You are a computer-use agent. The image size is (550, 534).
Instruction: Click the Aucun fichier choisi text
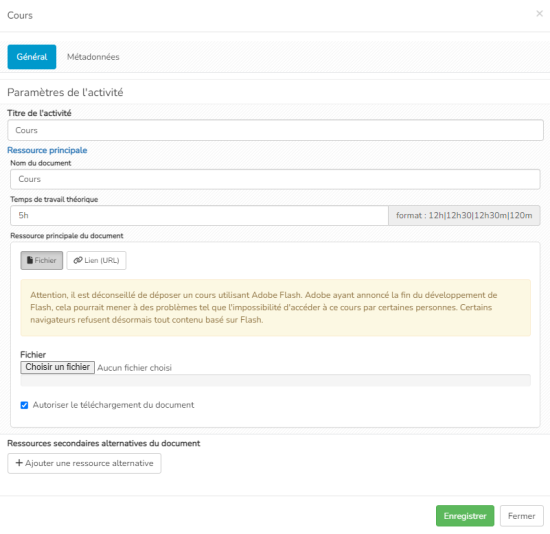[134, 368]
